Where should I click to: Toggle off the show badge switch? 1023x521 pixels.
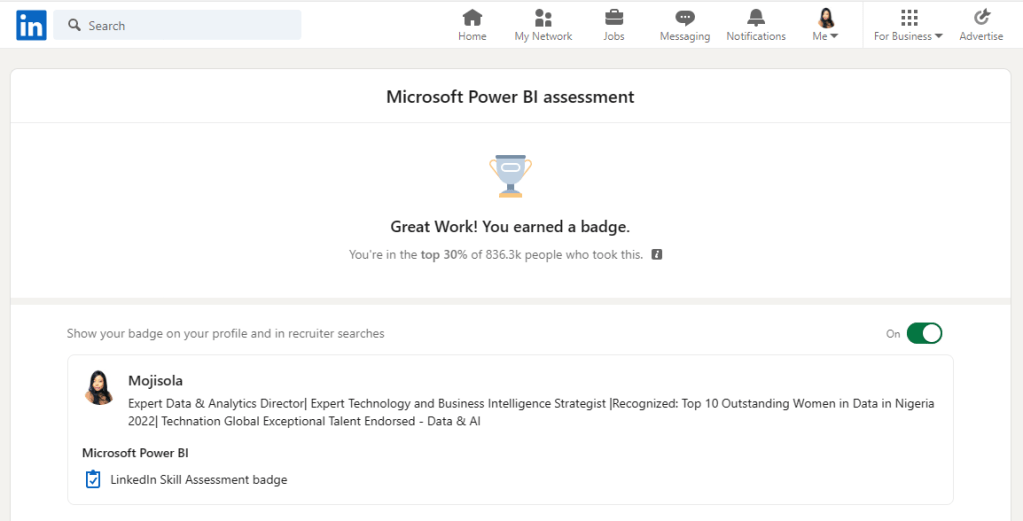click(x=924, y=334)
